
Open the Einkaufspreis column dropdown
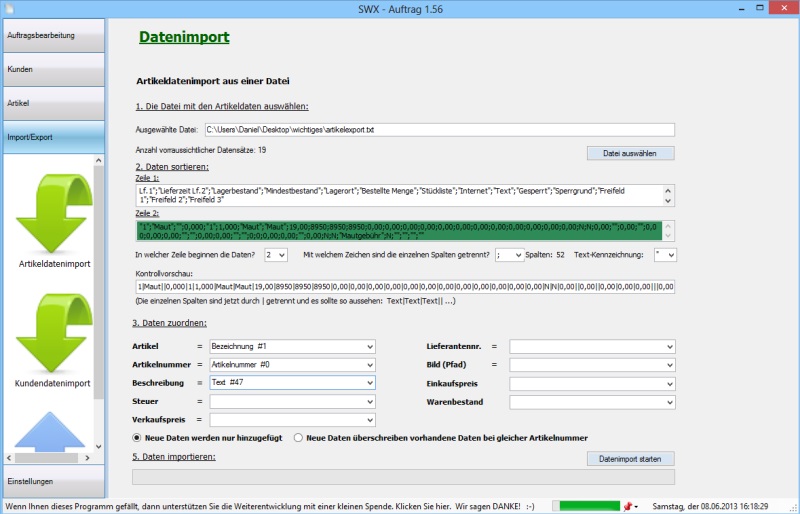click(592, 383)
